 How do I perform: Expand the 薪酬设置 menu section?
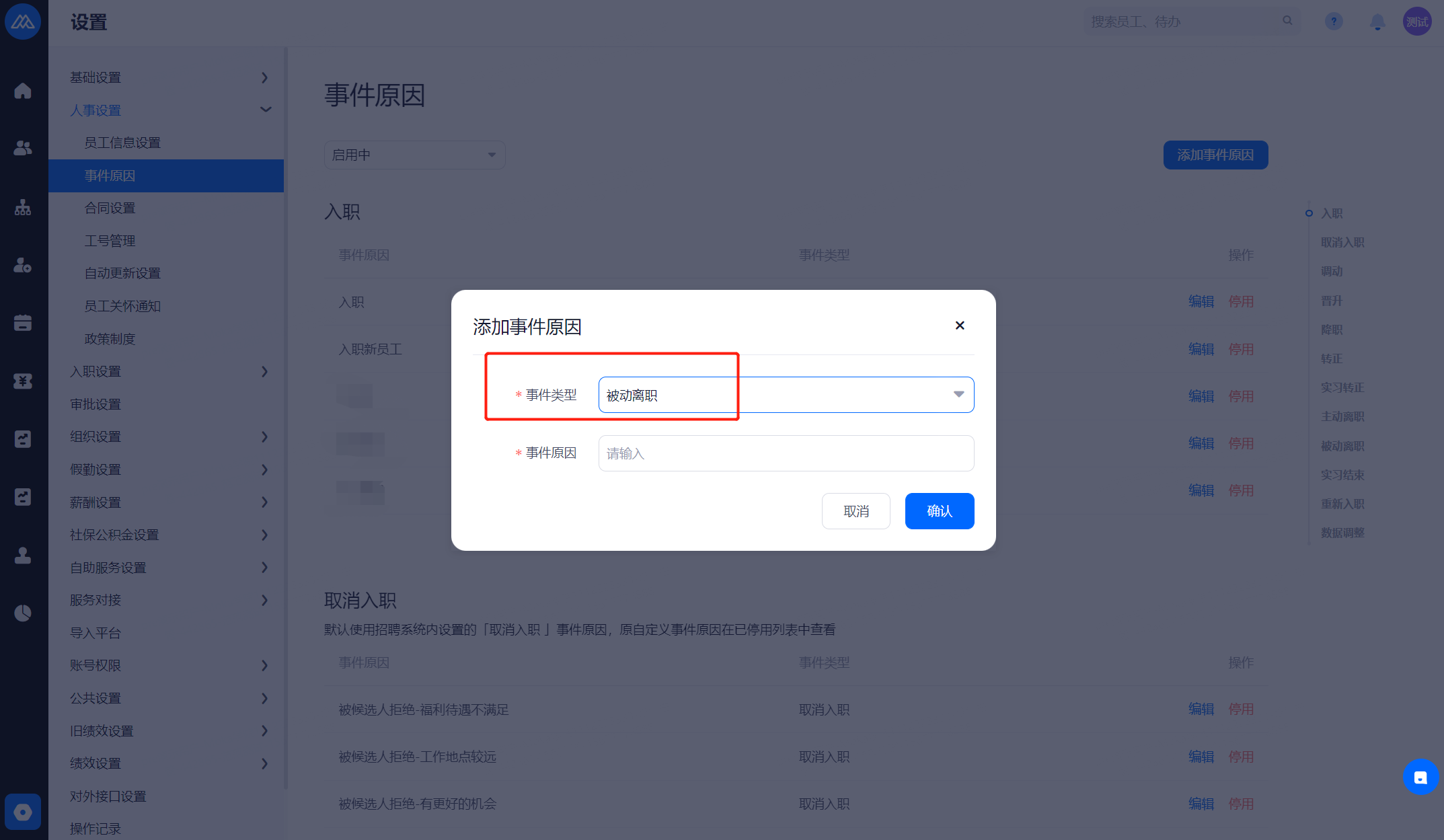pyautogui.click(x=169, y=502)
